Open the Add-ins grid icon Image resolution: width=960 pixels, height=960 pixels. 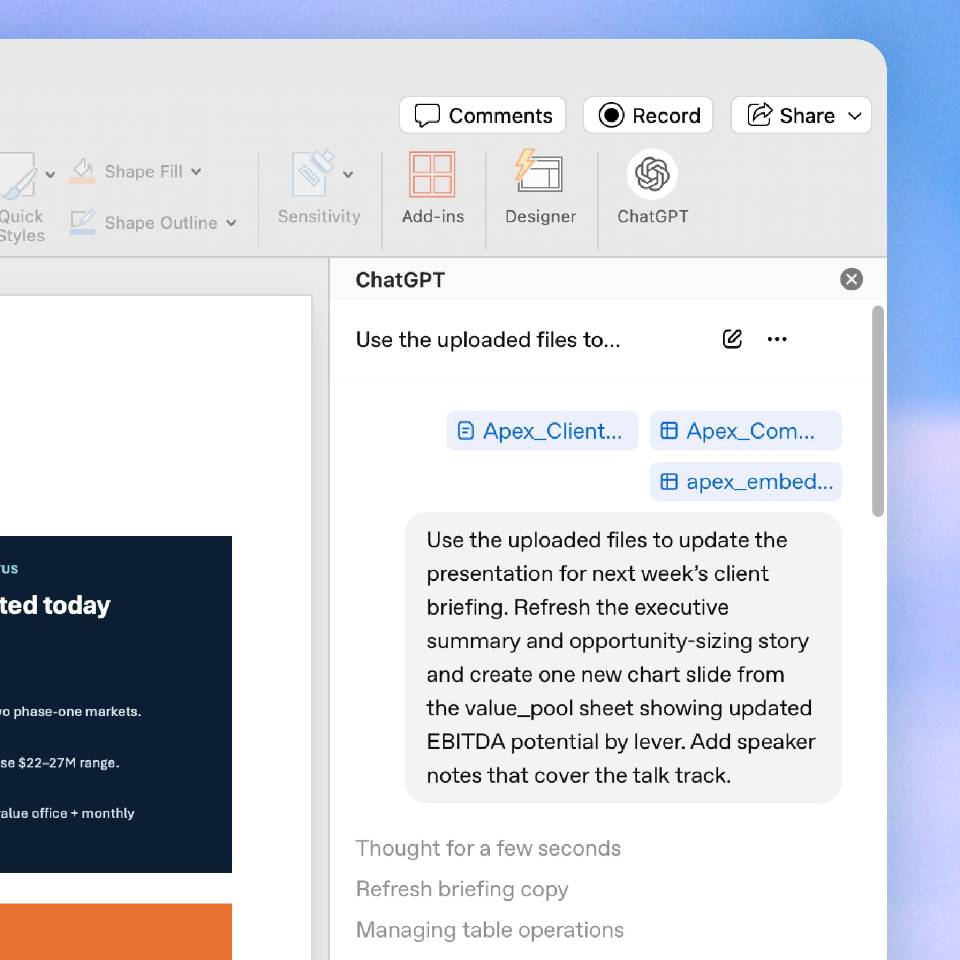[432, 174]
